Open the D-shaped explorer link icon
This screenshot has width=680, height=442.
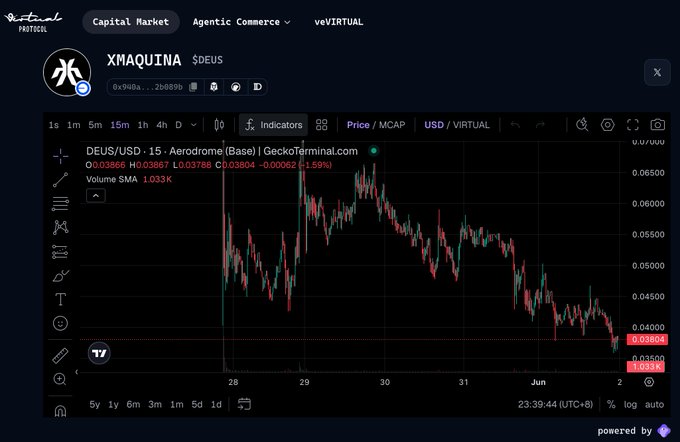coord(257,87)
